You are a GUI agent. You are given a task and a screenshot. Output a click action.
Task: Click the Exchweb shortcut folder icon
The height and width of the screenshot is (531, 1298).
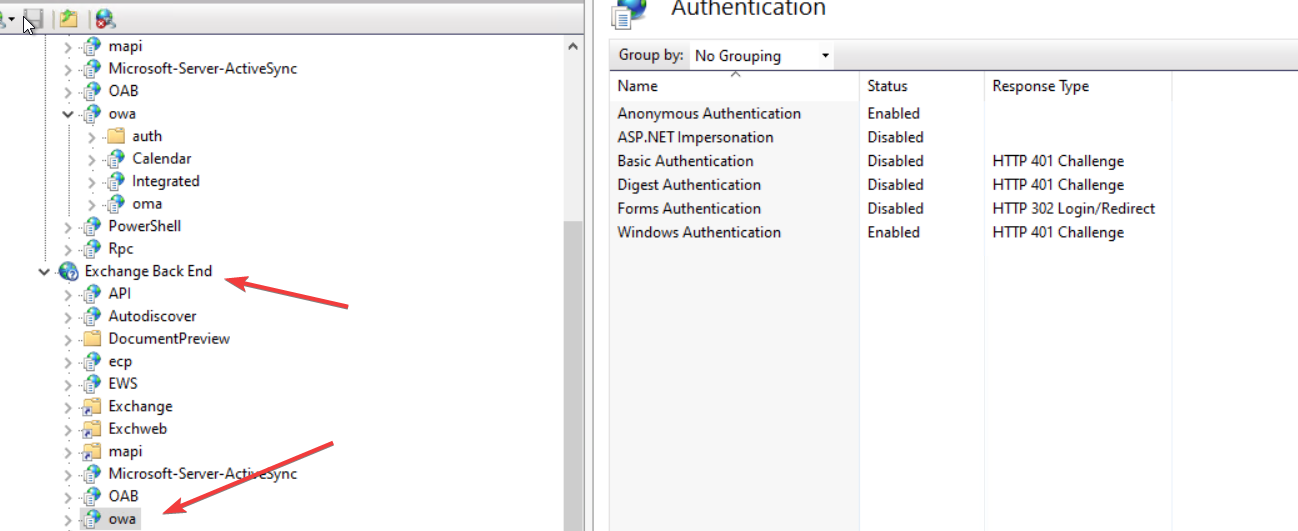[92, 428]
